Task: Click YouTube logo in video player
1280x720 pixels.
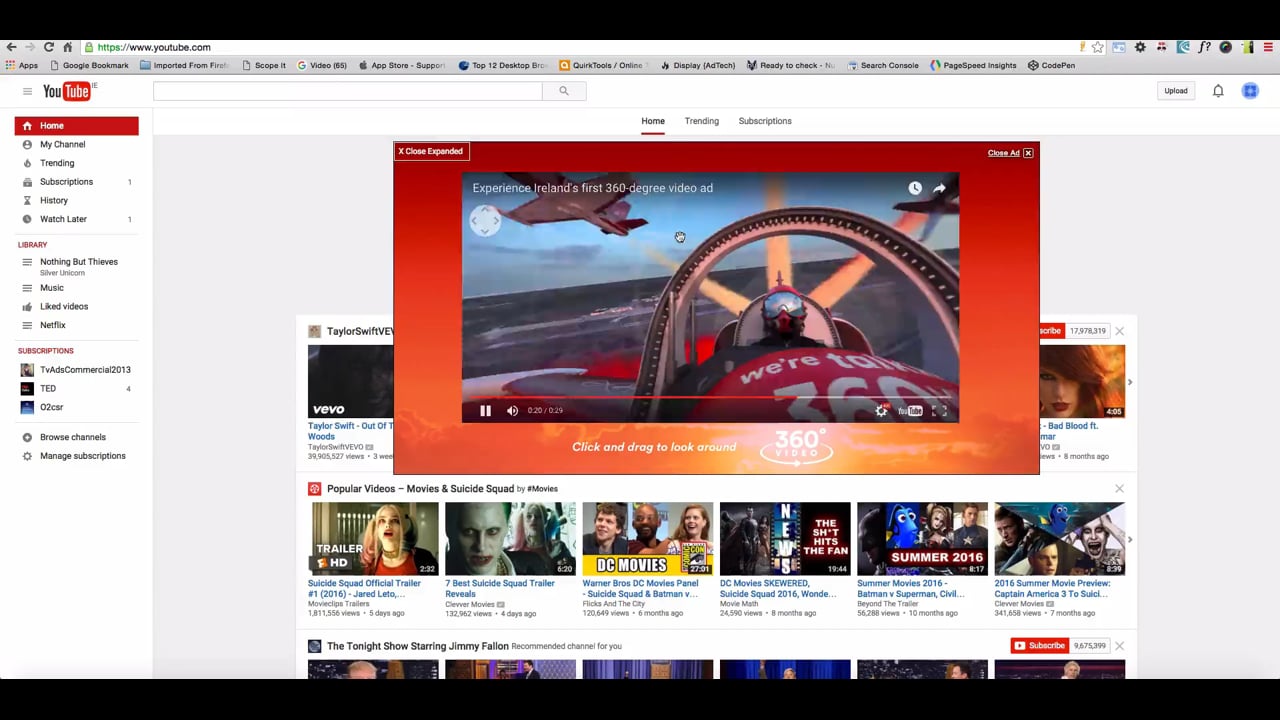Action: click(910, 410)
